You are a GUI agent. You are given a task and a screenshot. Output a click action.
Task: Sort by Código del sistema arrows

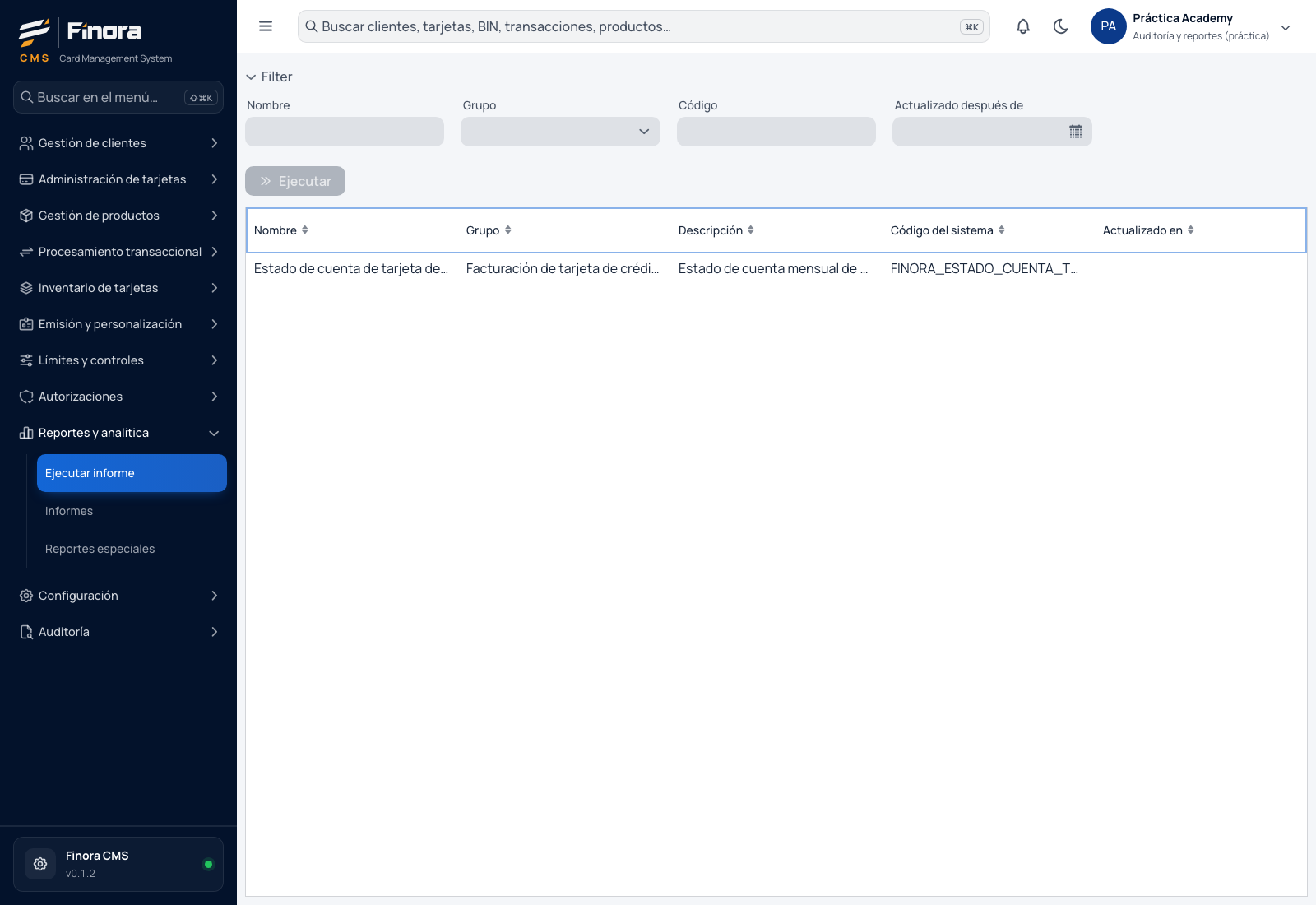(1002, 230)
